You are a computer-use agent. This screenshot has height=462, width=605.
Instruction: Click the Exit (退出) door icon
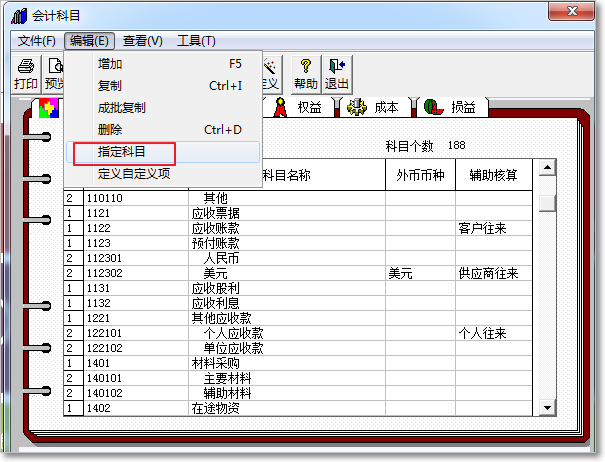tap(336, 66)
